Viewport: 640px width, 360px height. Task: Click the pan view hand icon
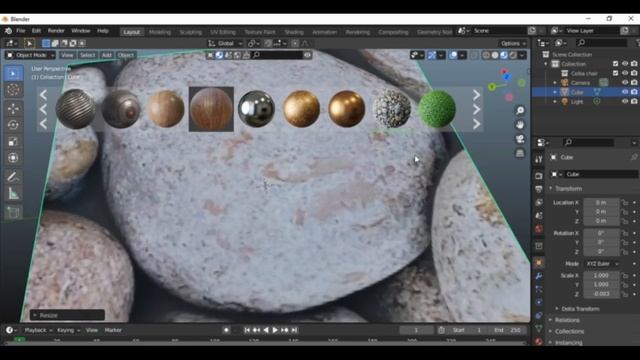tap(520, 125)
